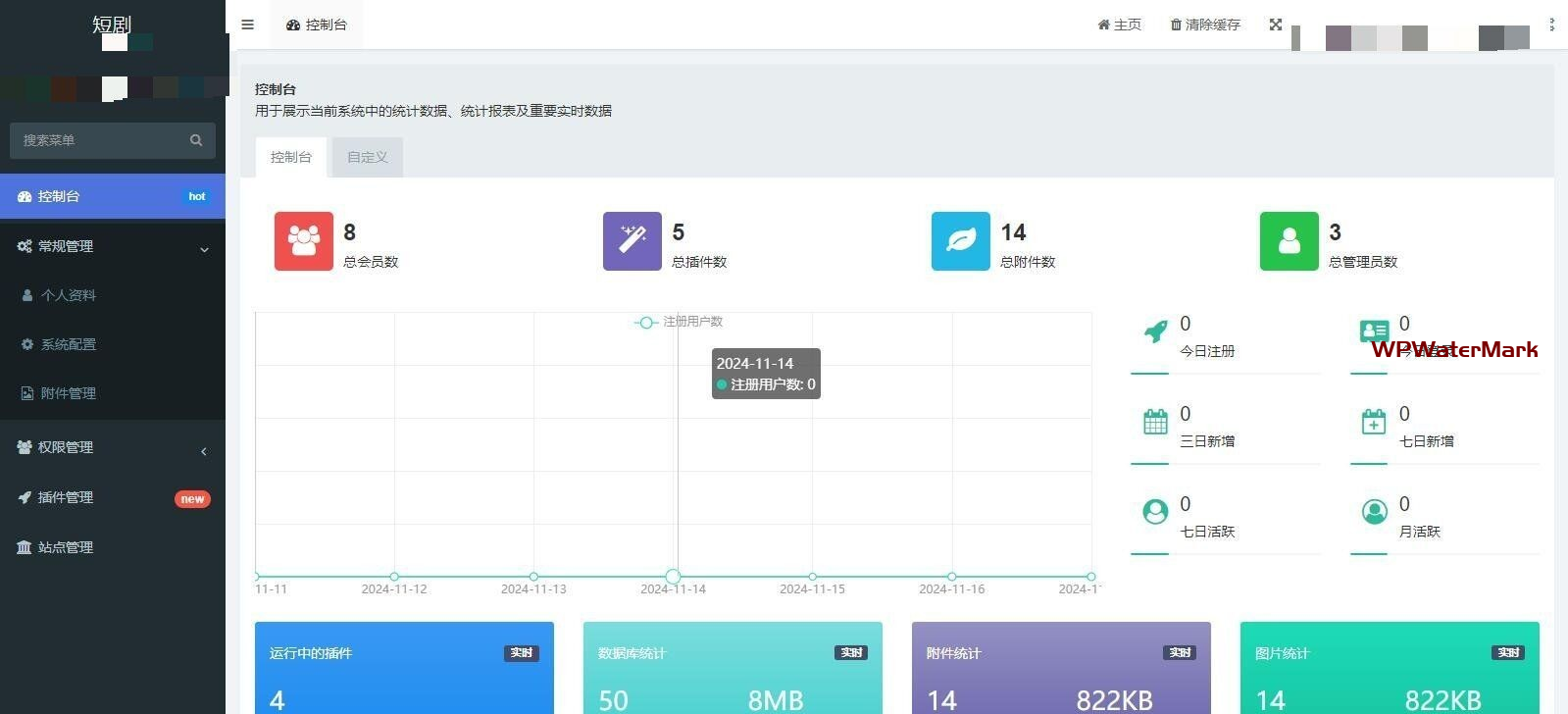Click the 搜索菜单 search input field
Viewport: 1568px width, 714px height.
point(98,140)
